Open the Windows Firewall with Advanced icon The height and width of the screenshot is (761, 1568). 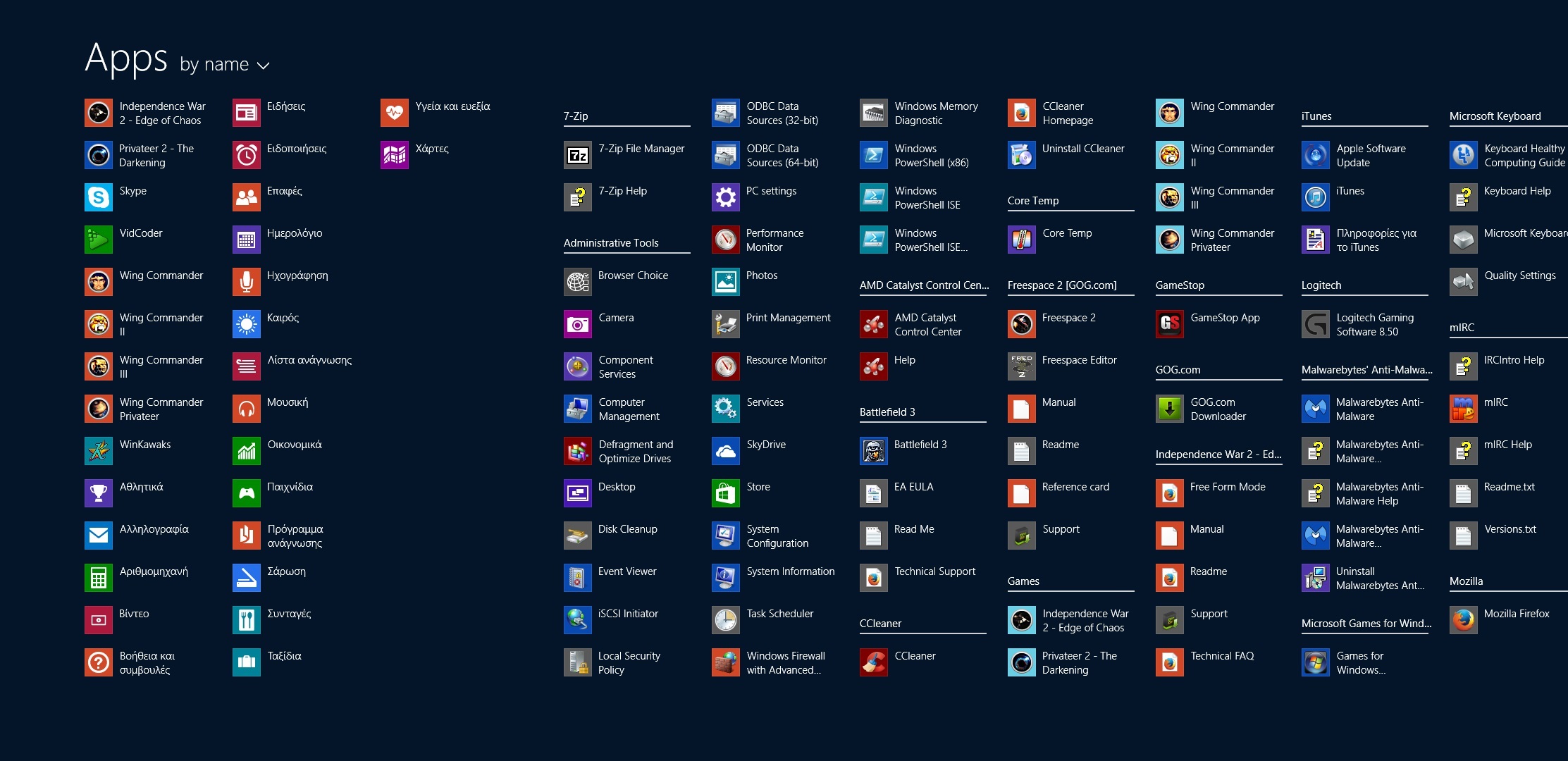(x=726, y=662)
